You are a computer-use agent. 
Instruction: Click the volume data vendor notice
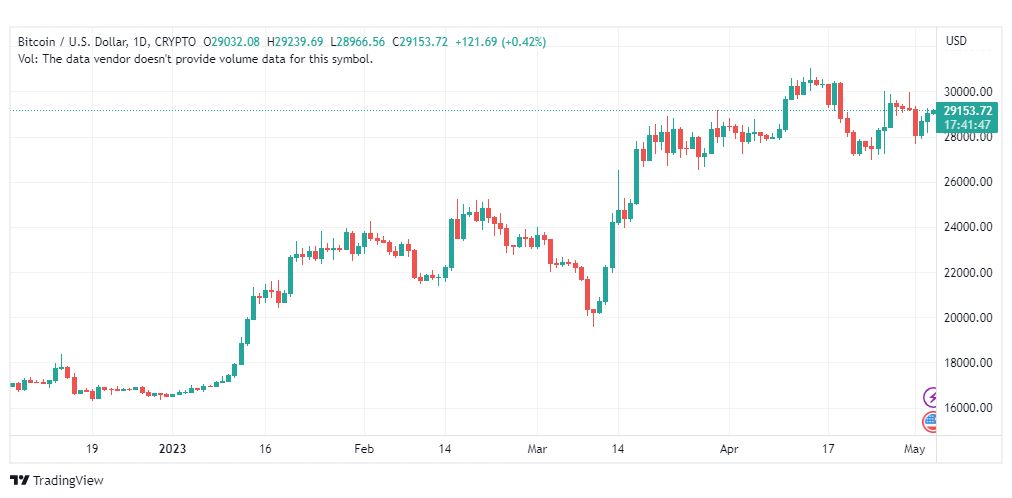coord(196,59)
